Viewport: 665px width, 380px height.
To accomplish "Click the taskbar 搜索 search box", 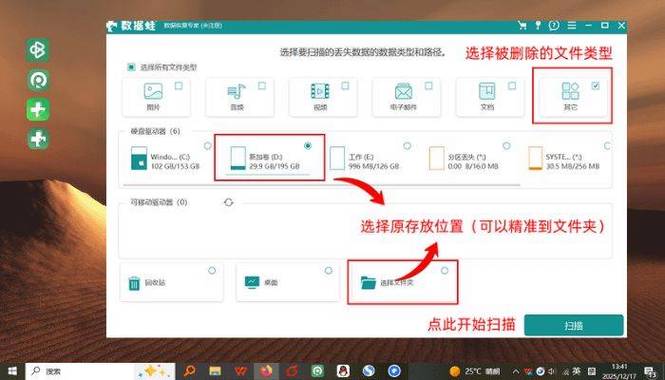I will pyautogui.click(x=100, y=372).
